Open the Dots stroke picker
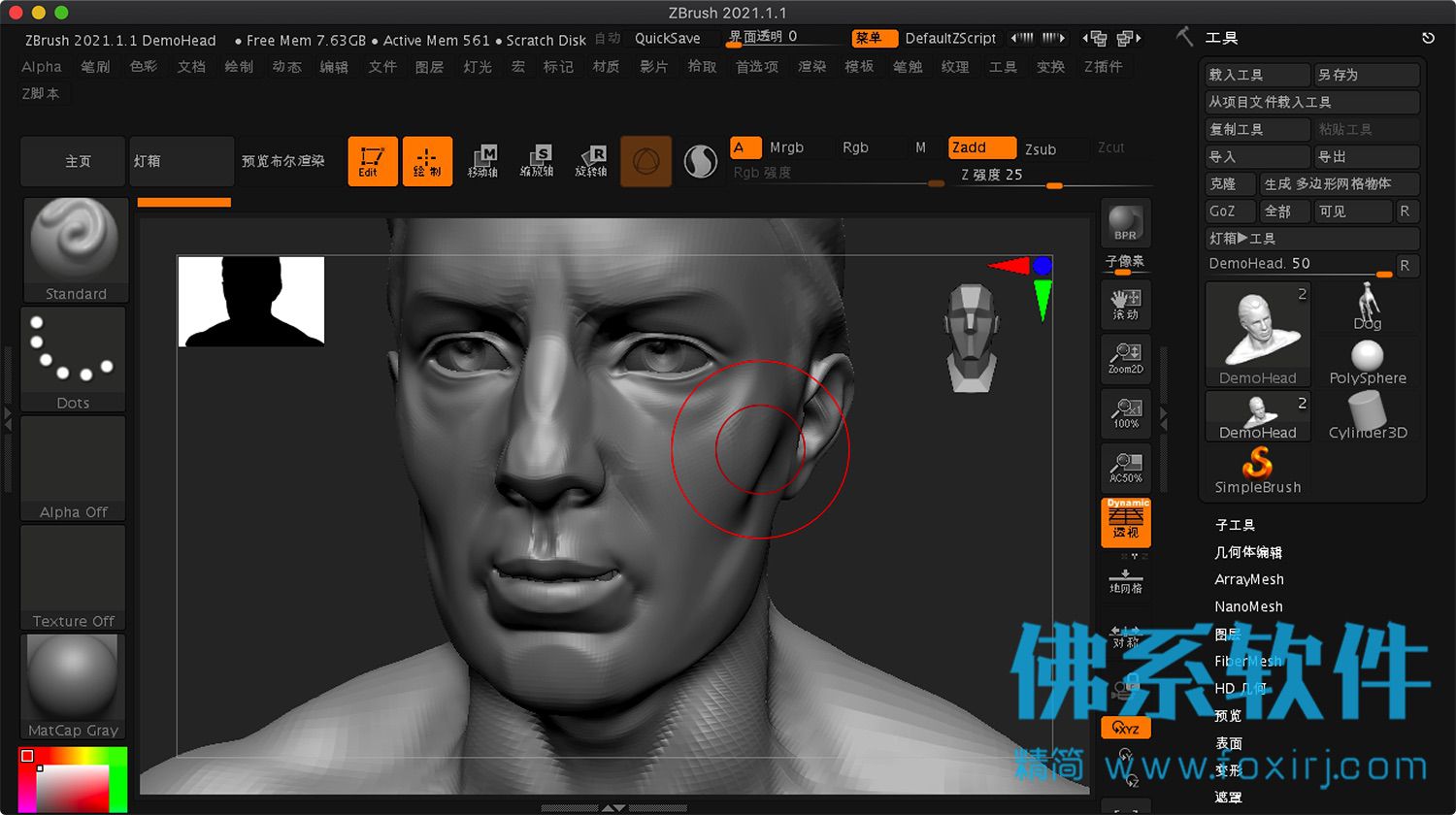Image resolution: width=1456 pixels, height=815 pixels. pos(74,359)
